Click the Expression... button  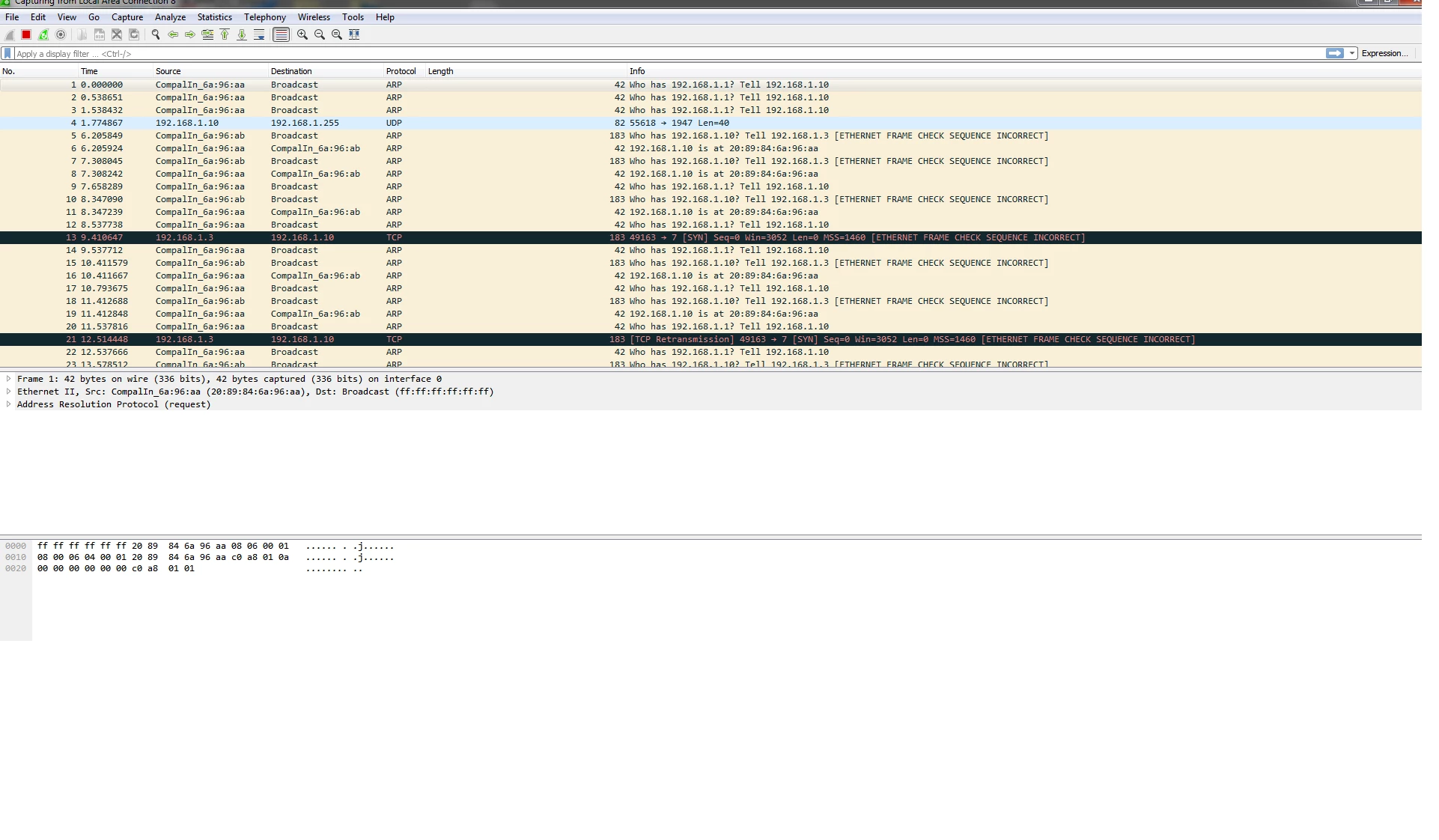(1384, 53)
